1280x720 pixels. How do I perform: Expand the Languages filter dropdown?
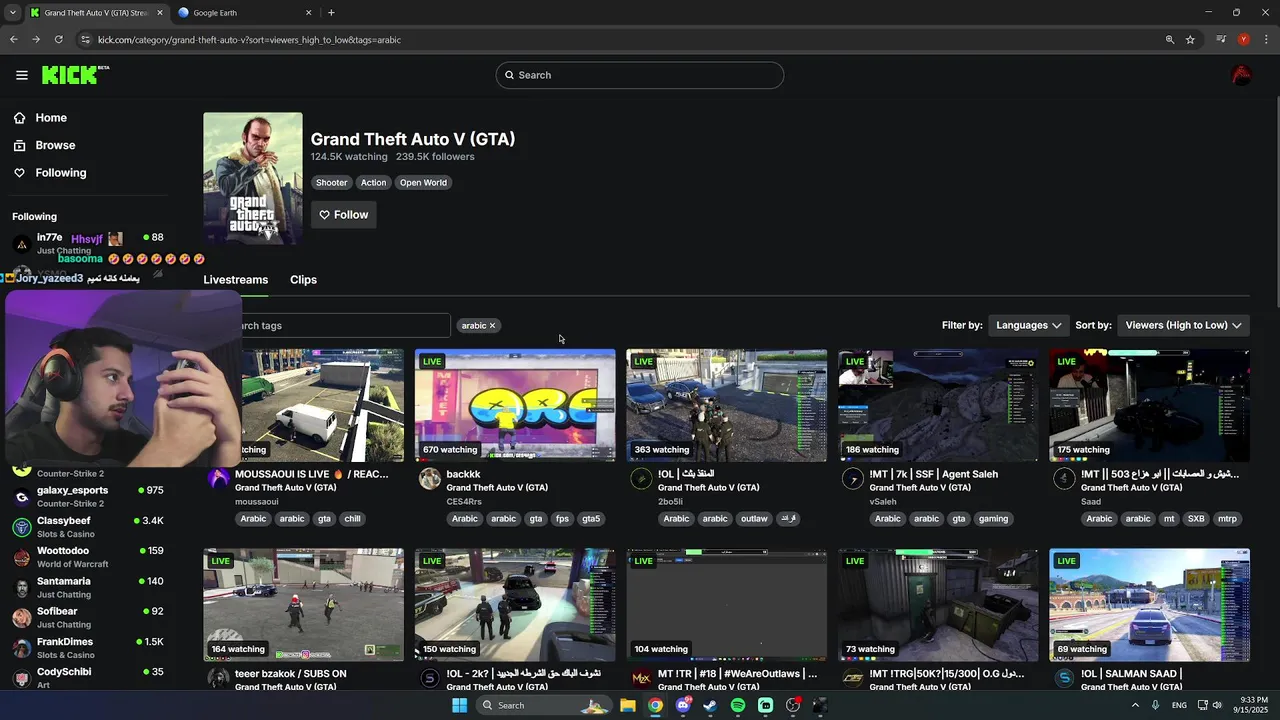click(x=1028, y=325)
